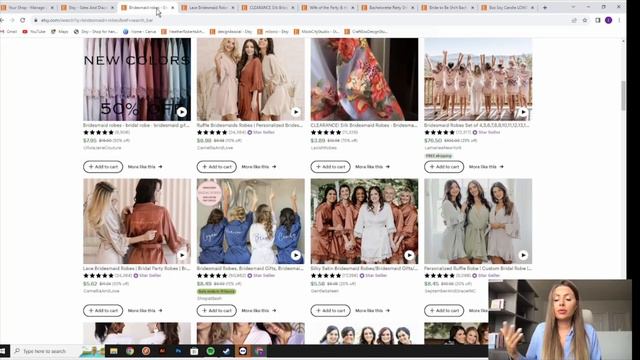Open Chrome from the taskbar
This screenshot has height=360, width=640.
pyautogui.click(x=130, y=351)
